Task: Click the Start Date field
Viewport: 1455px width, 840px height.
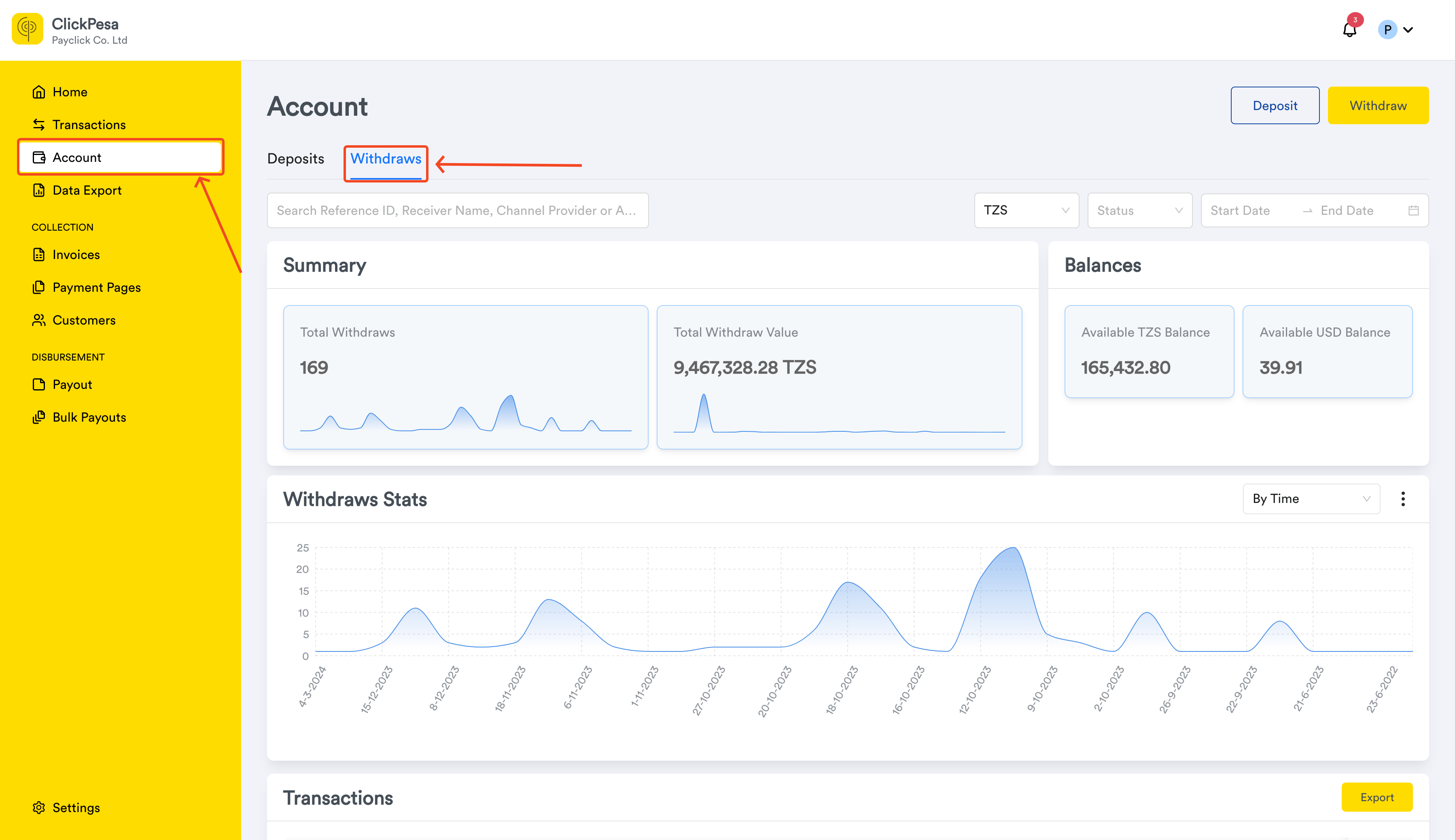Action: pyautogui.click(x=1240, y=210)
